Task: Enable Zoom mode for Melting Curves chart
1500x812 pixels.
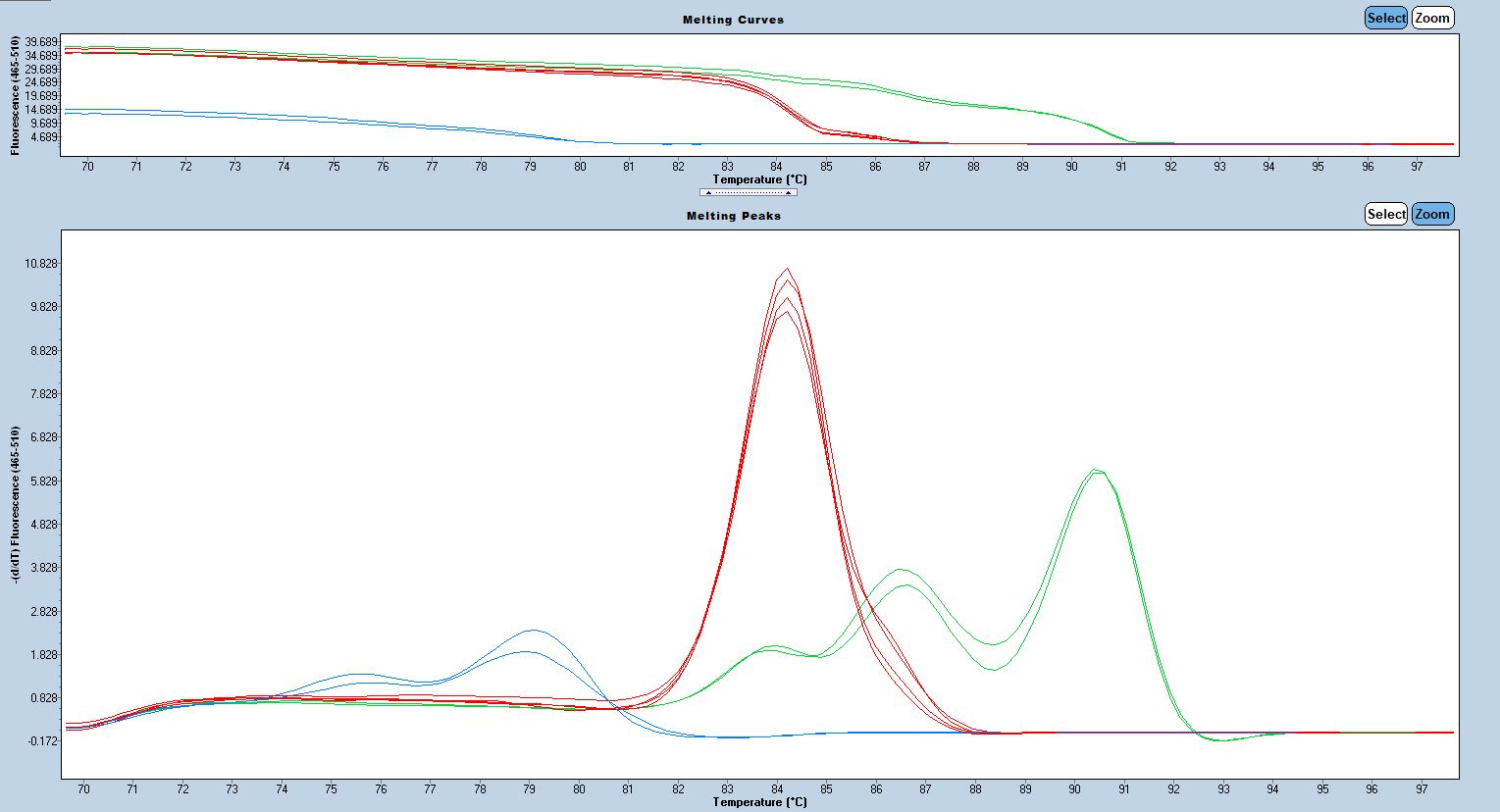Action: [x=1432, y=18]
